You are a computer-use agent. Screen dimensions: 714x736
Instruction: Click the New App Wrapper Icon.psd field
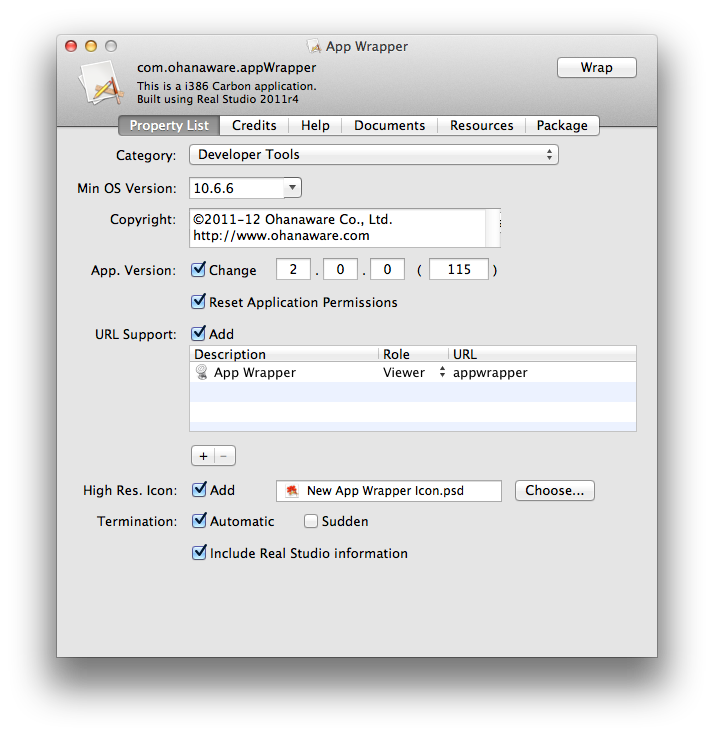tap(389, 491)
